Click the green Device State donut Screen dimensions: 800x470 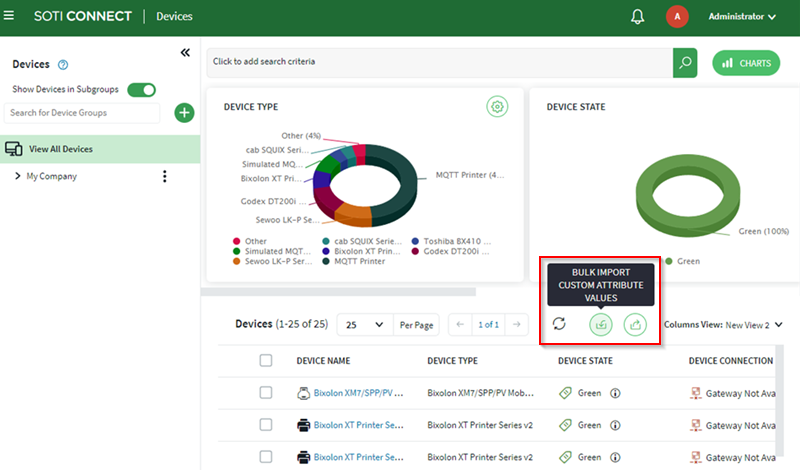(688, 195)
